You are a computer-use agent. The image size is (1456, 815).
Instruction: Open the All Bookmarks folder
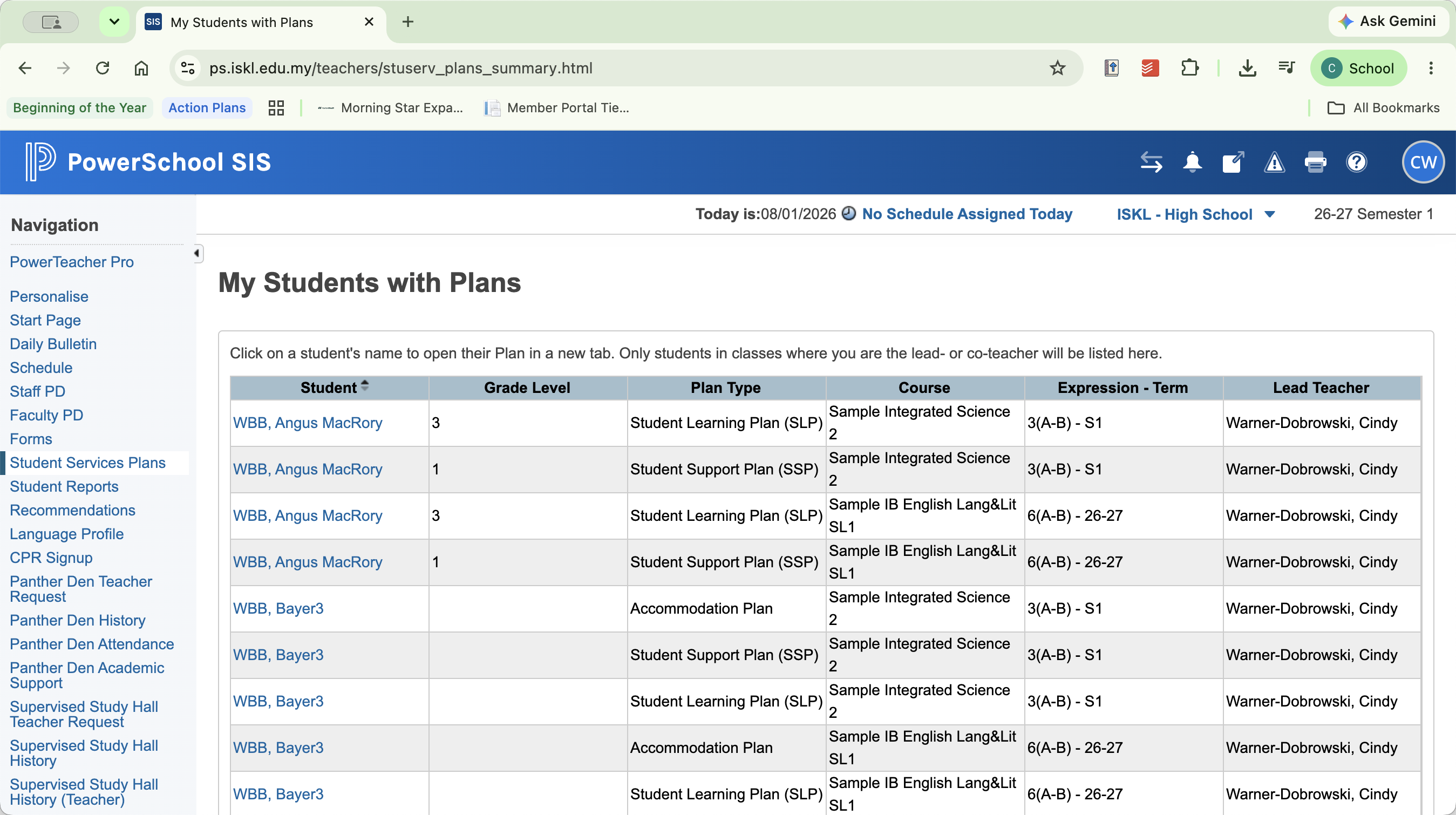pyautogui.click(x=1383, y=108)
